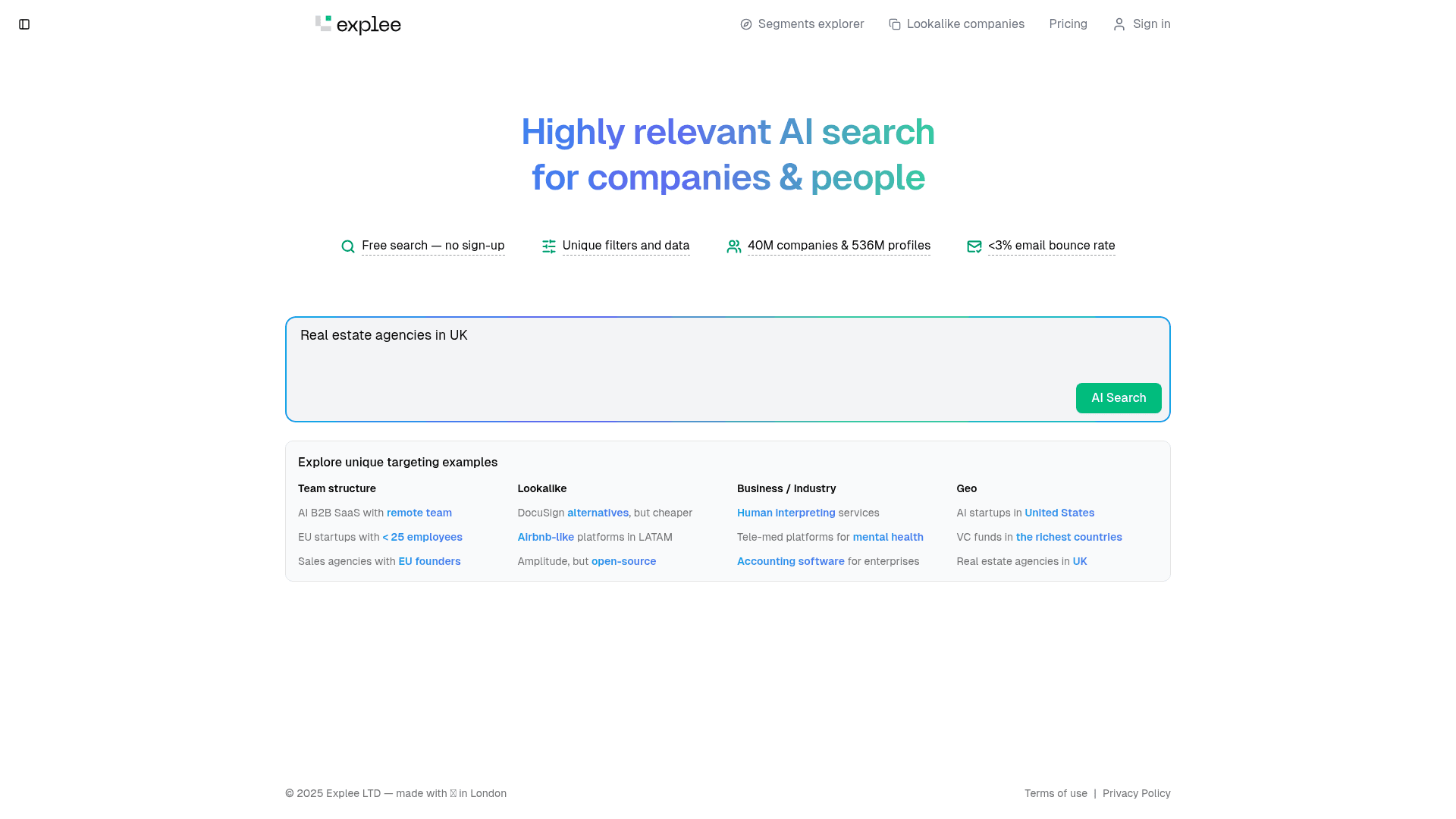Select the 'remote team' example
Screen dimensions: 1456x819
(419, 513)
